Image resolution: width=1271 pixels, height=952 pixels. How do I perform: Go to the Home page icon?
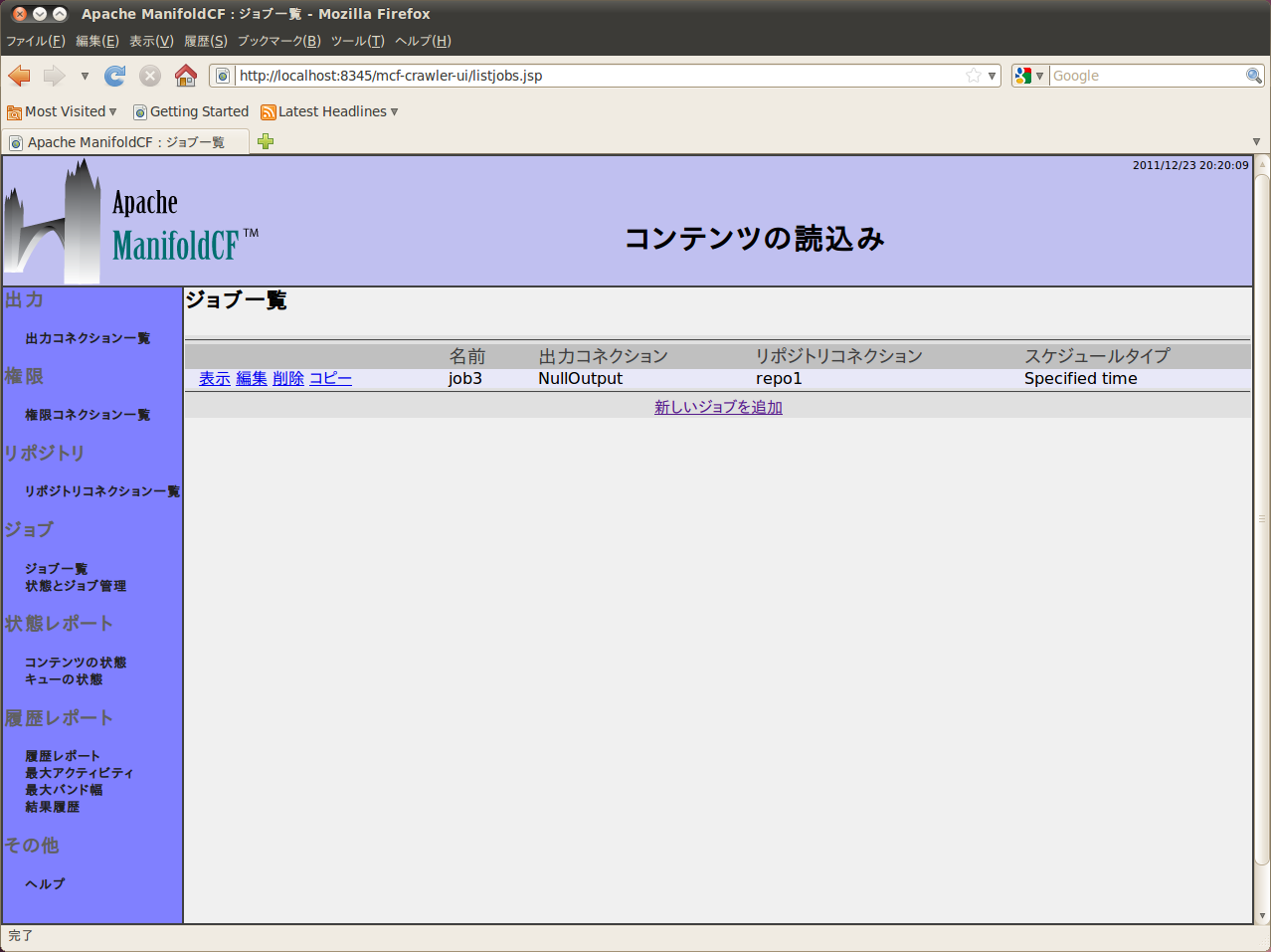(186, 76)
